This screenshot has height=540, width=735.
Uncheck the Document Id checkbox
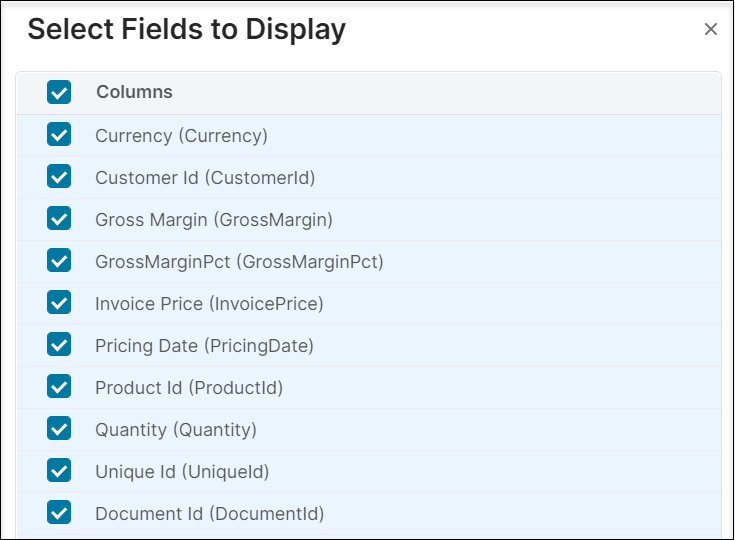59,513
